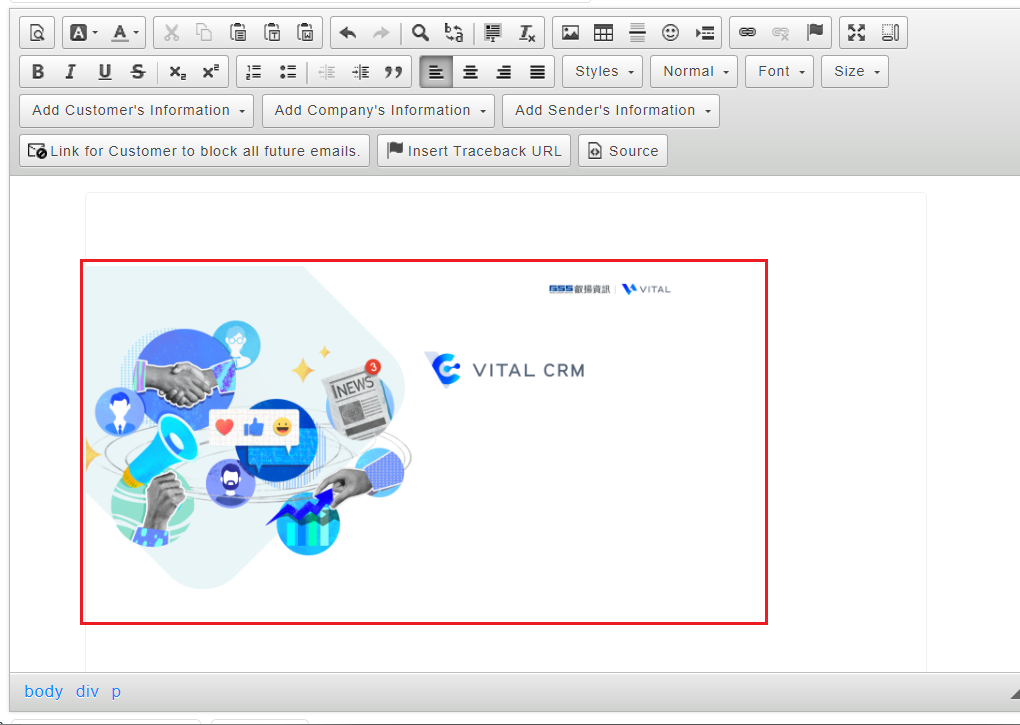
Task: Open the Replace tool
Action: (454, 33)
